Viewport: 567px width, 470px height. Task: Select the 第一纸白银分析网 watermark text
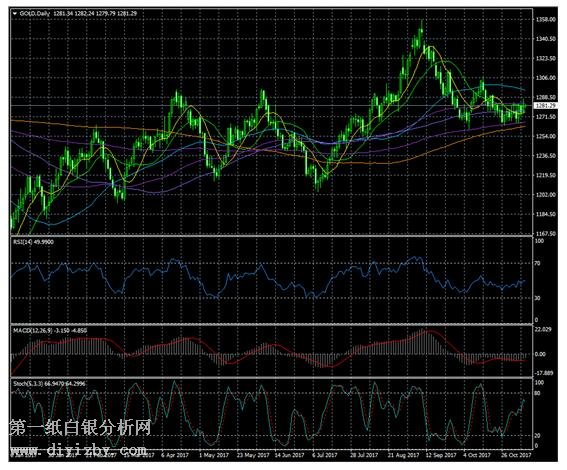[x=80, y=428]
